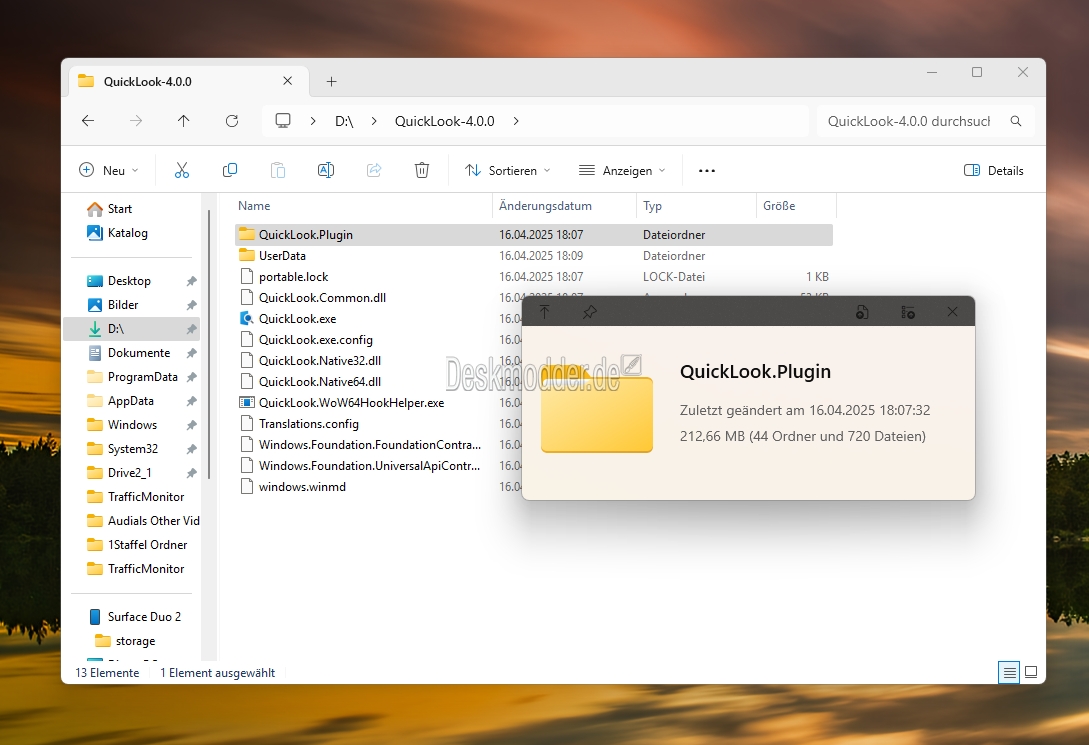Click the folder thumbnail in the QuickLook preview
This screenshot has width=1089, height=745.
(597, 410)
